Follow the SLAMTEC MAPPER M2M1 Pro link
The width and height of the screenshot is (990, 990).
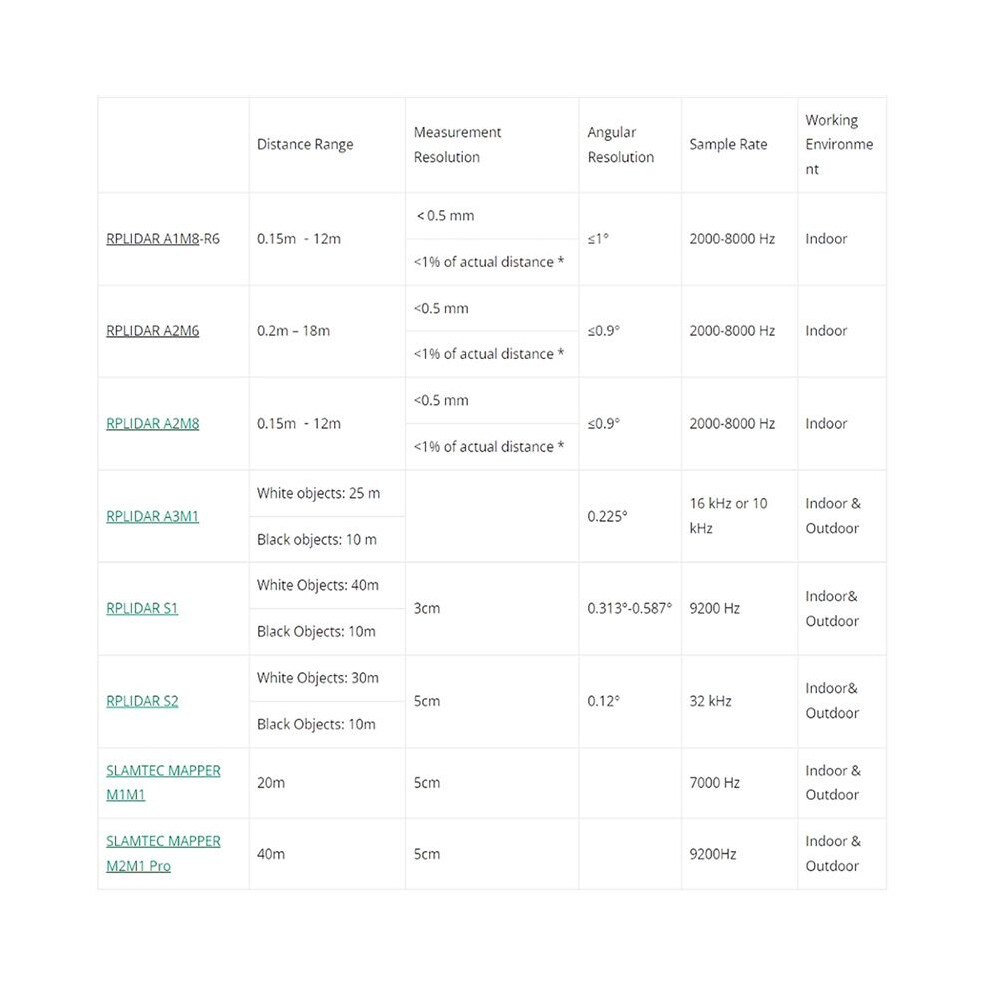click(x=163, y=854)
